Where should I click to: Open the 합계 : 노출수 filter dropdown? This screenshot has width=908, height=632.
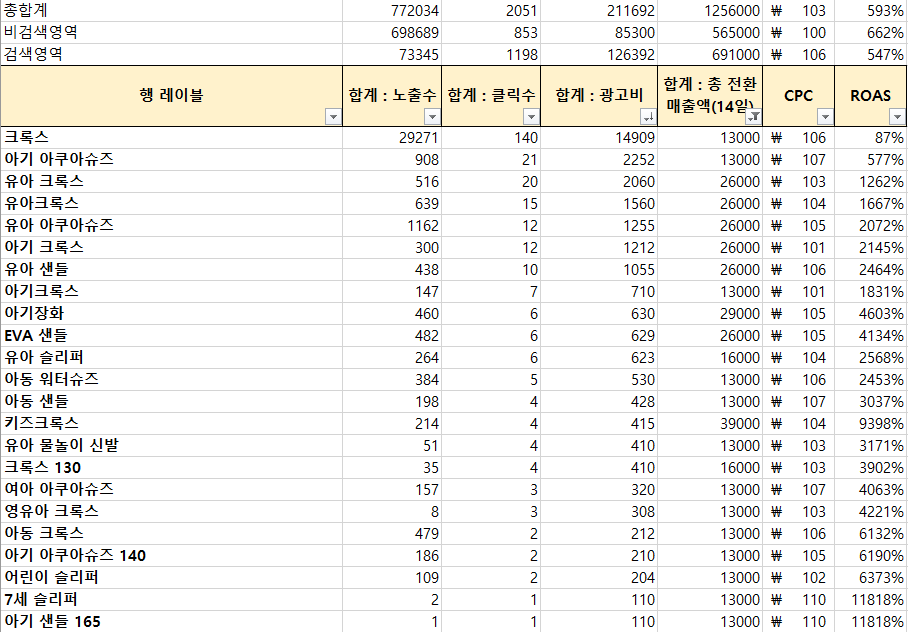432,117
